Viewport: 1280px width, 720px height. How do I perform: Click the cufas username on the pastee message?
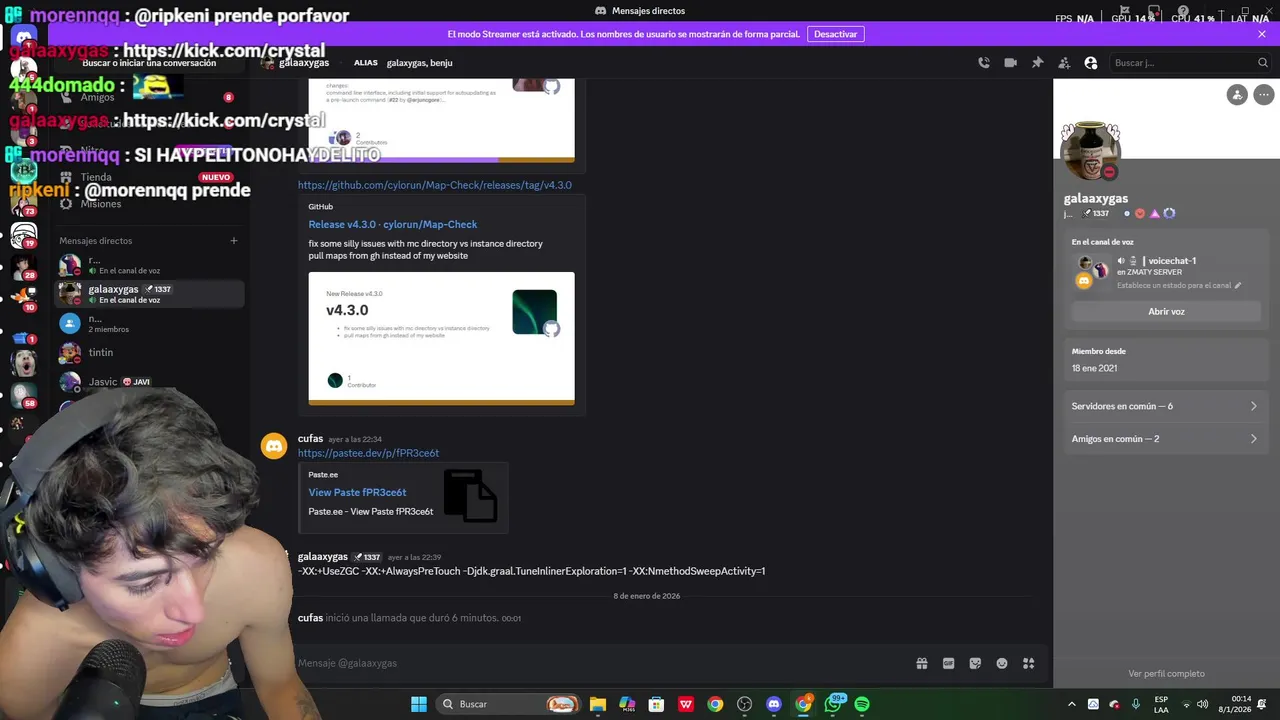(310, 439)
